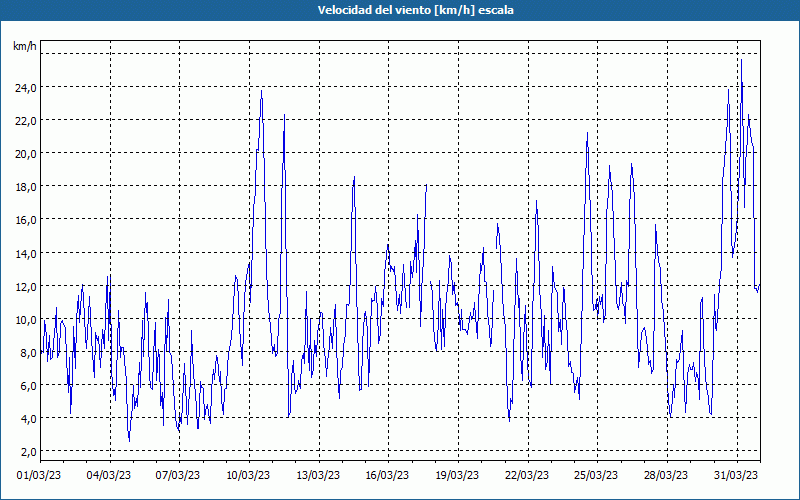Click the 22/03/23 date label

pos(527,475)
